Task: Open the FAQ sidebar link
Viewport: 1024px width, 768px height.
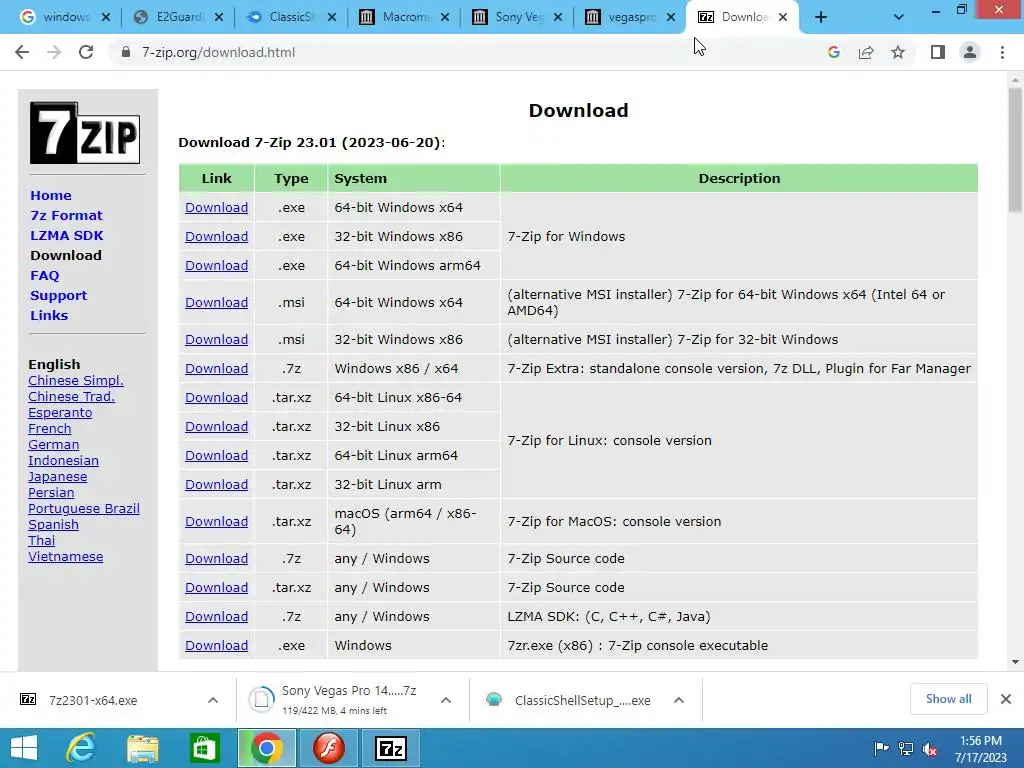Action: coord(44,276)
